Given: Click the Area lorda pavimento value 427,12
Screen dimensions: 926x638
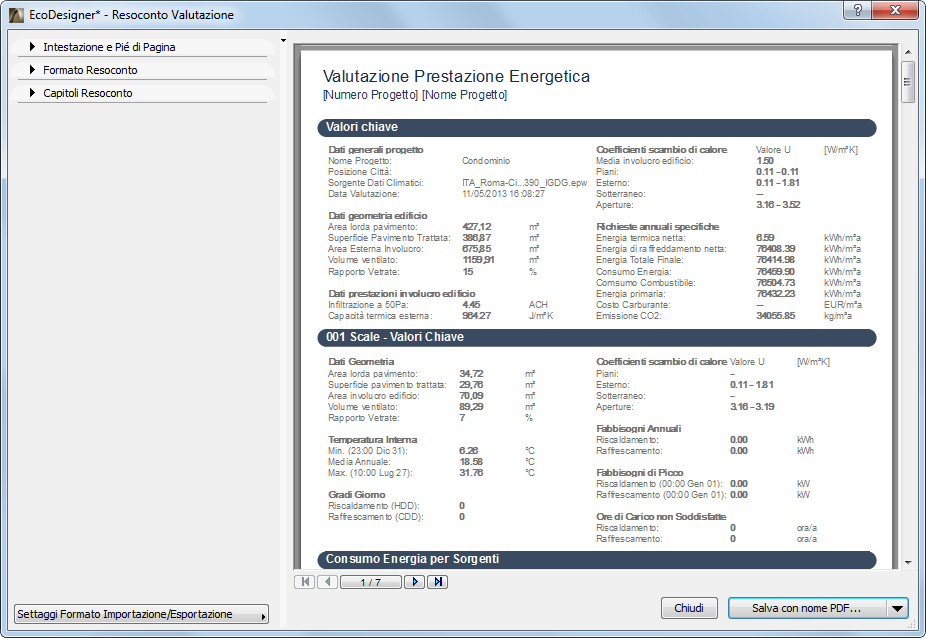Looking at the screenshot, I should click(x=477, y=227).
